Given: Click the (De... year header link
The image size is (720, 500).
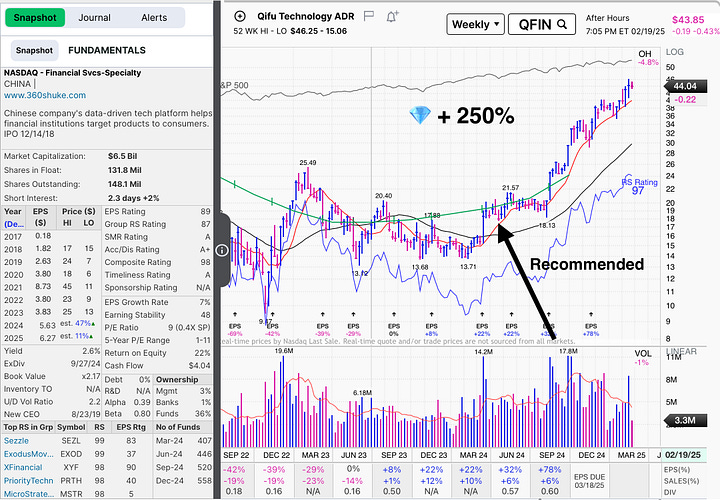Looking at the screenshot, I should [x=14, y=224].
